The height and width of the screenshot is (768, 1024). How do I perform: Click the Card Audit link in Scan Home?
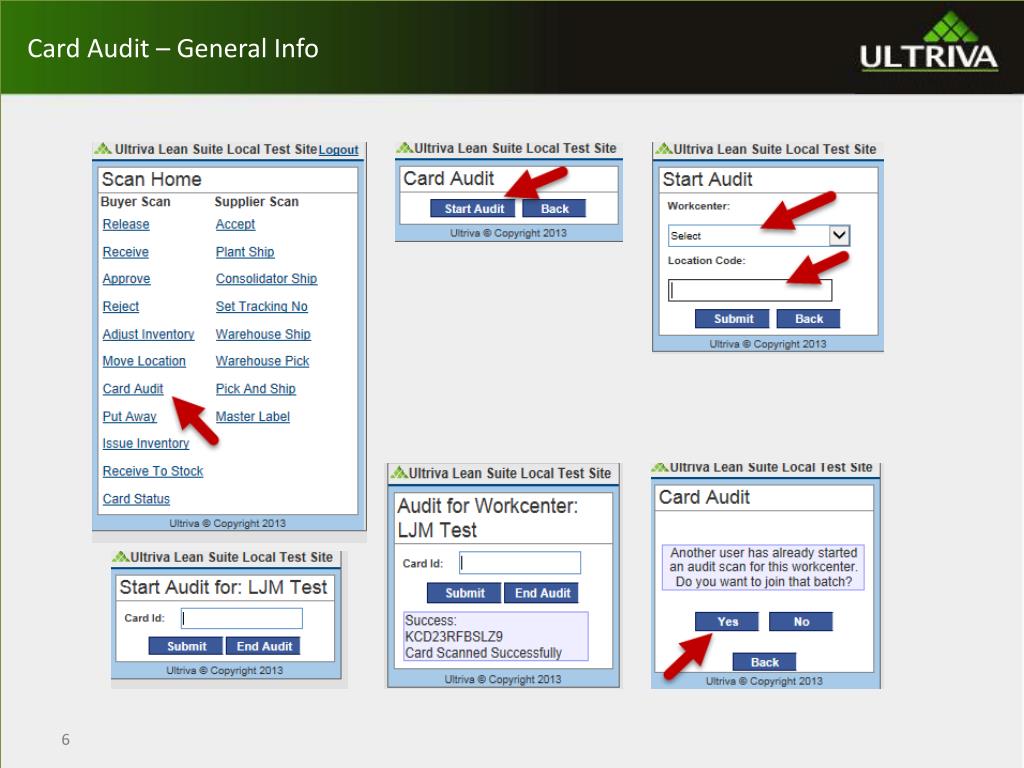[133, 389]
